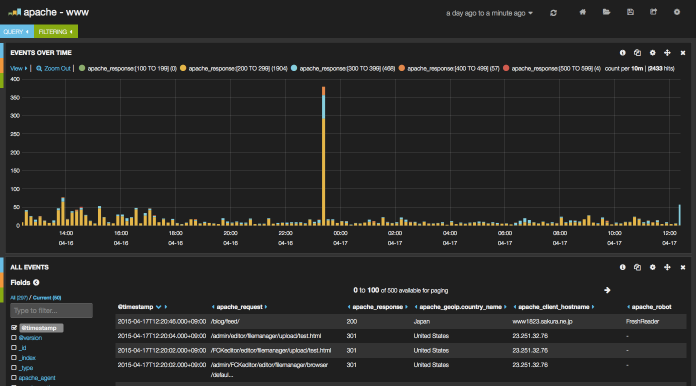
Task: Click the @version field name
Action: [30, 338]
